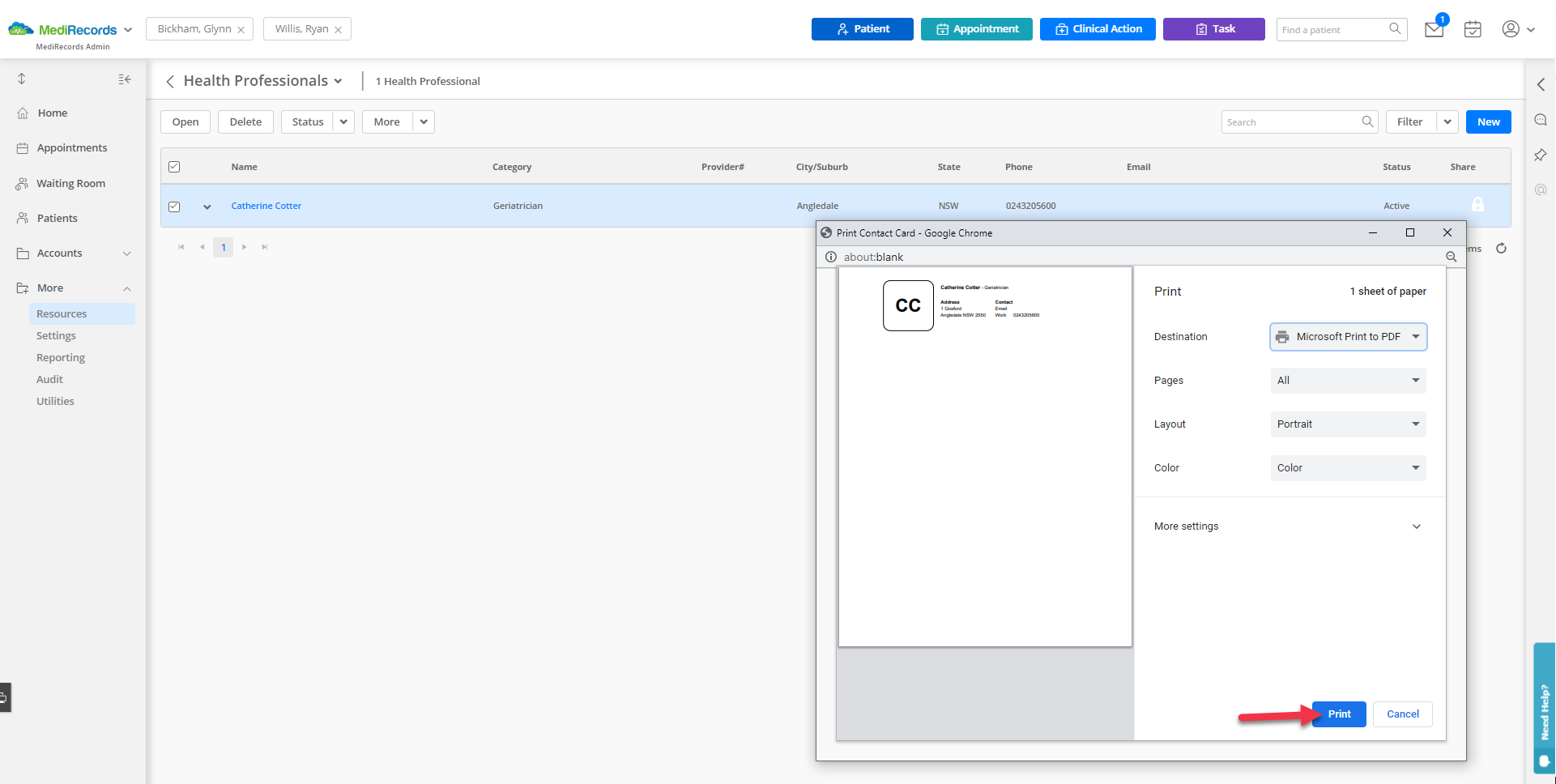The width and height of the screenshot is (1556, 784).
Task: Click the Open button
Action: click(185, 121)
